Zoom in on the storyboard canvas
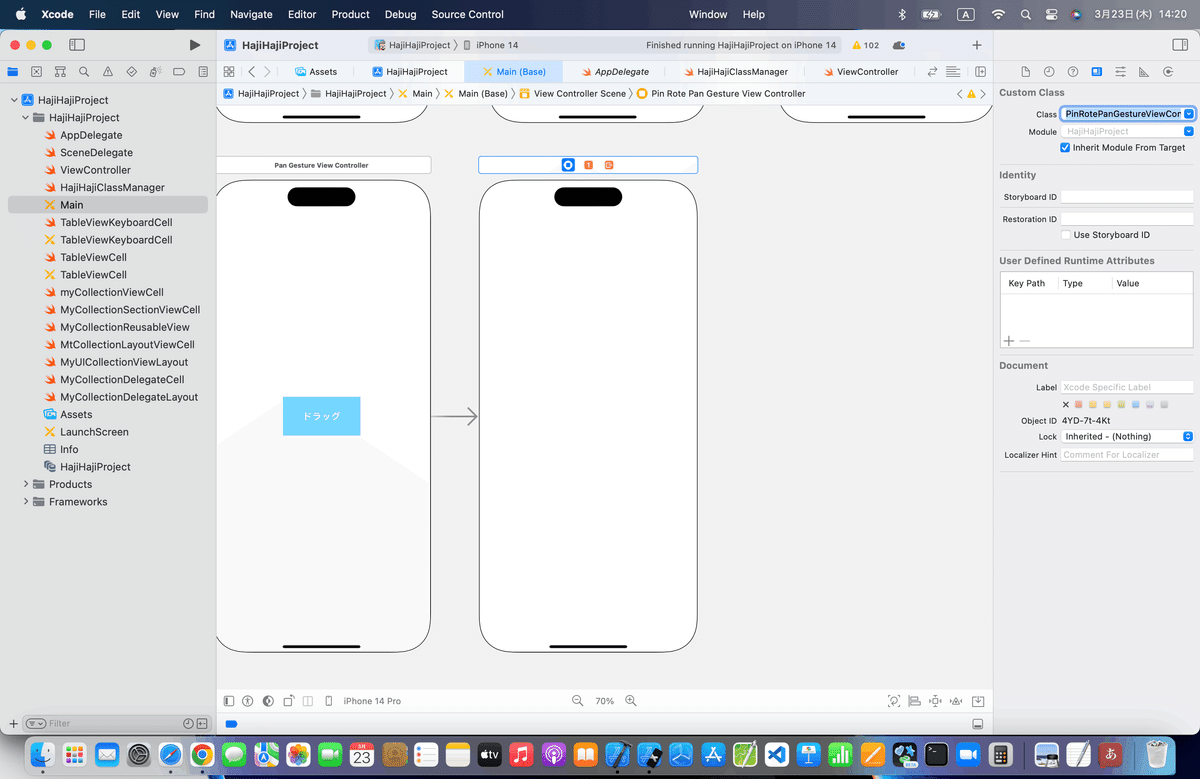The width and height of the screenshot is (1200, 779). (x=632, y=701)
